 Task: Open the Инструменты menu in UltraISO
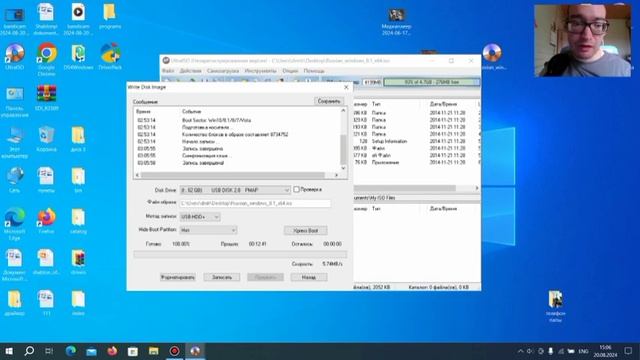point(260,71)
